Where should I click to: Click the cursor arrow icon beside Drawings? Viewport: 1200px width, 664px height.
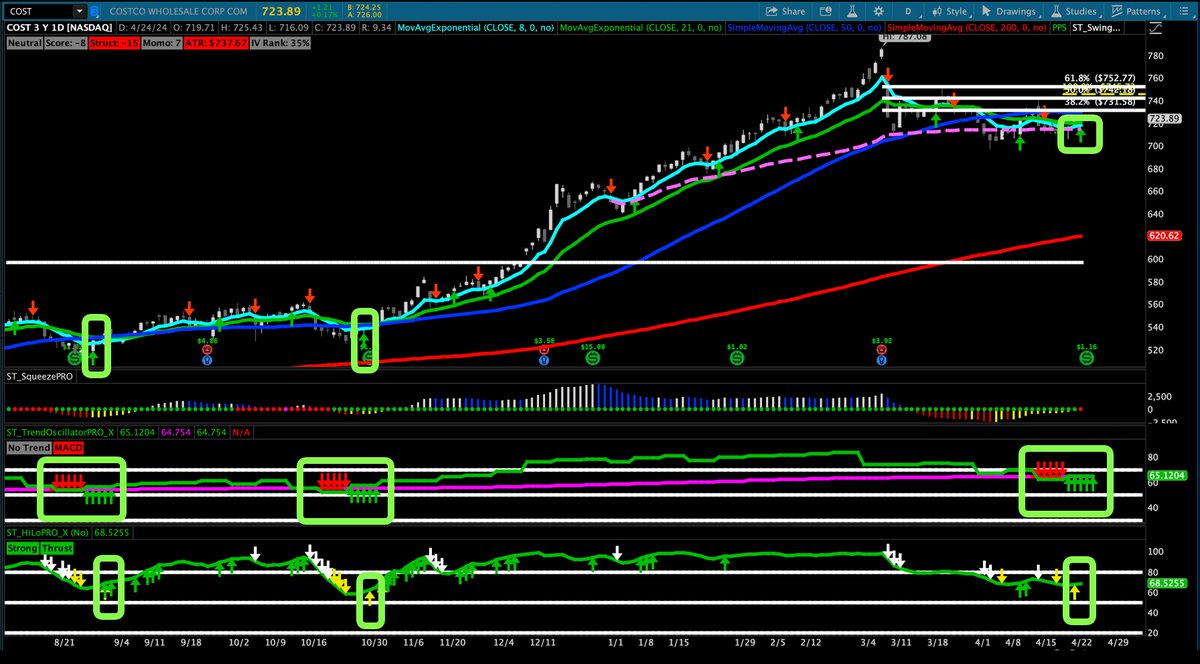985,11
